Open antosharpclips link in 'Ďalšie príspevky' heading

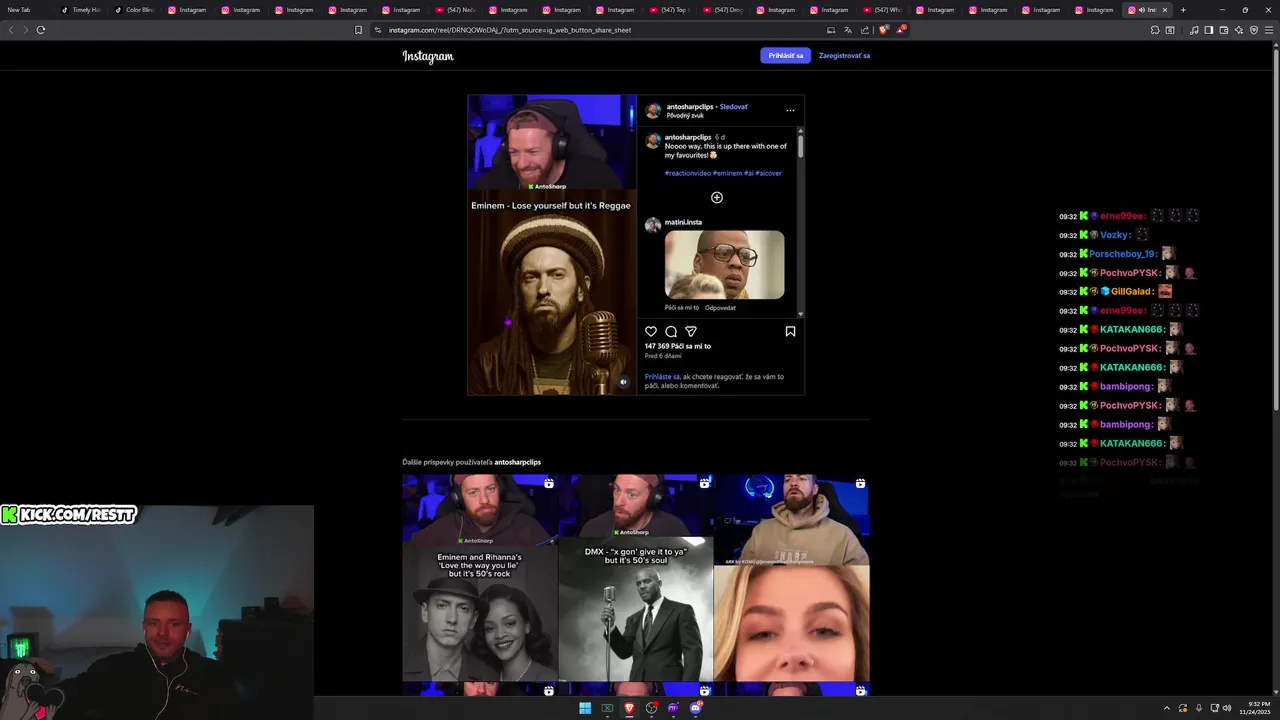(x=517, y=462)
